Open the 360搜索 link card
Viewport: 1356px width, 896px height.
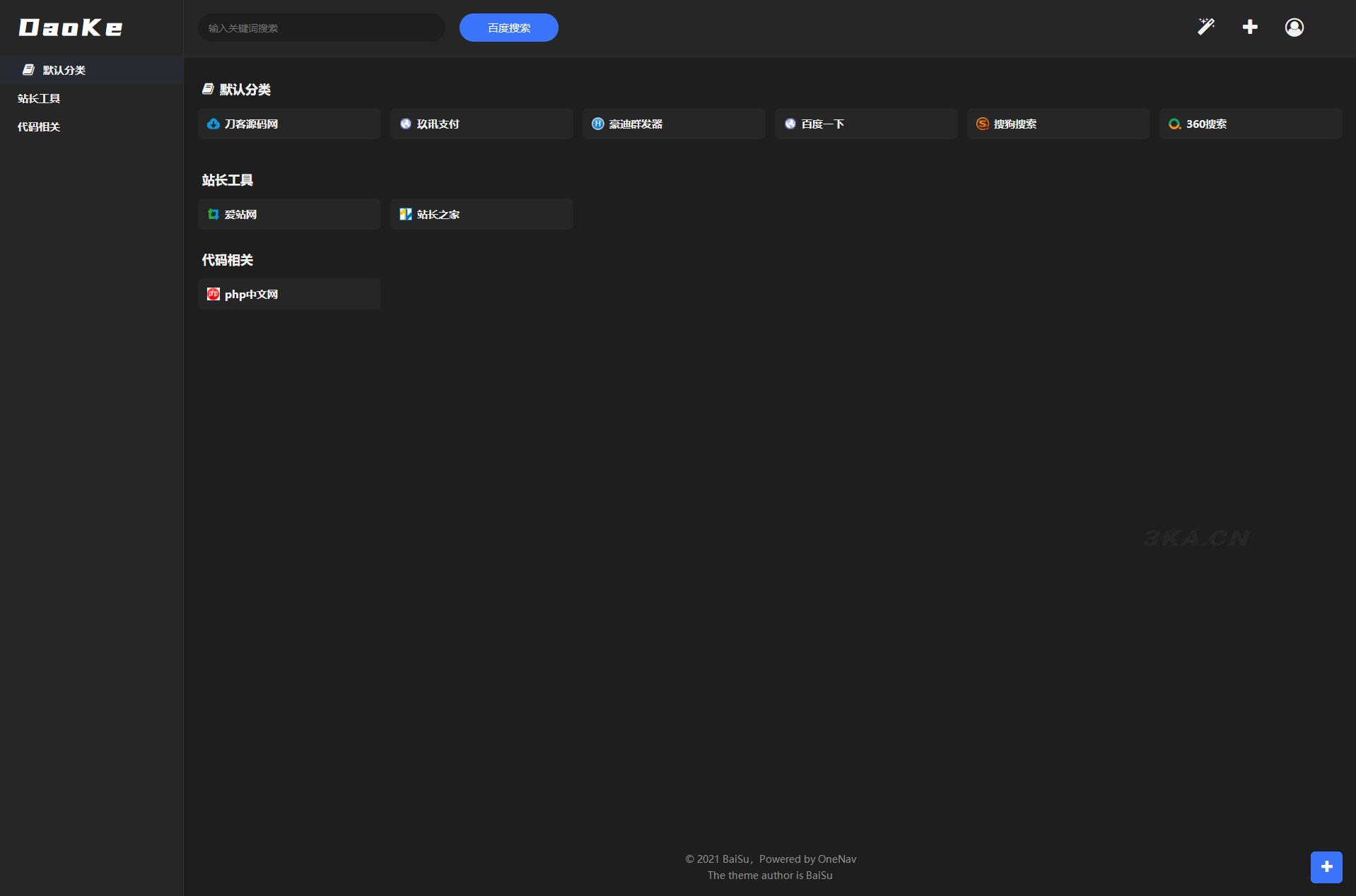(1251, 124)
